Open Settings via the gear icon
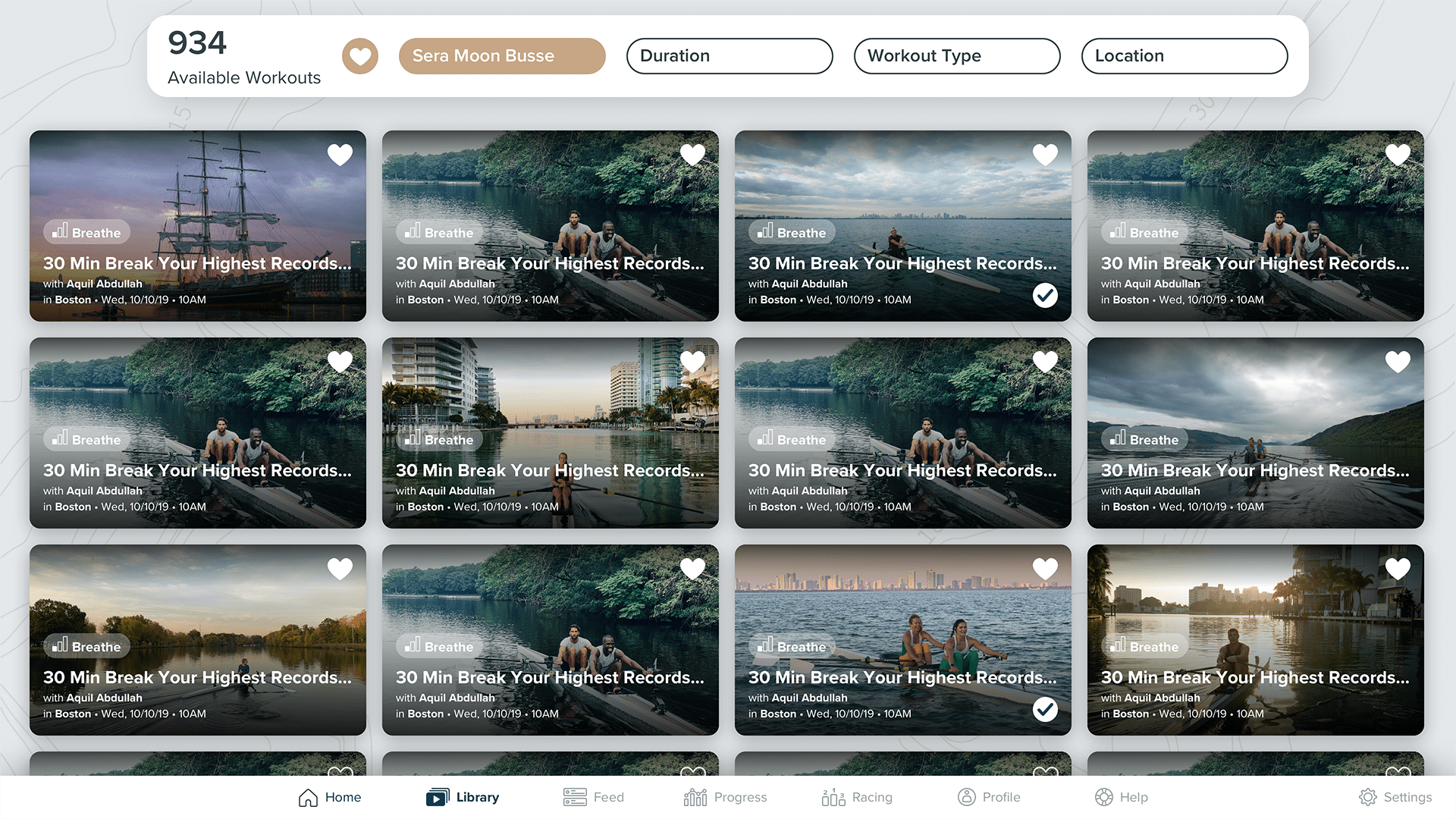1456x819 pixels. [1368, 797]
